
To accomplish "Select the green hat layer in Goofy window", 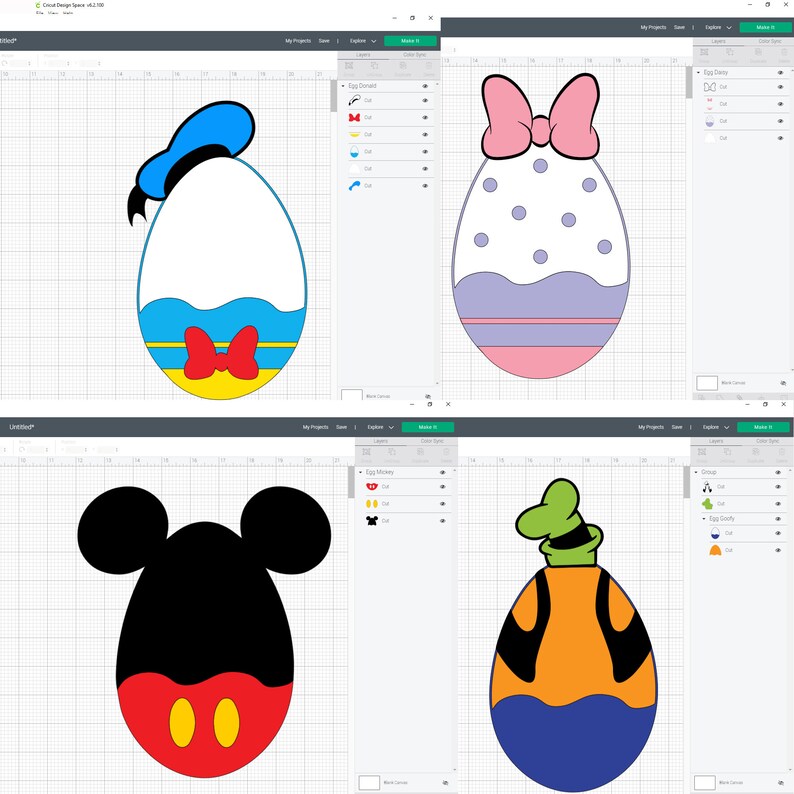I will (x=707, y=504).
